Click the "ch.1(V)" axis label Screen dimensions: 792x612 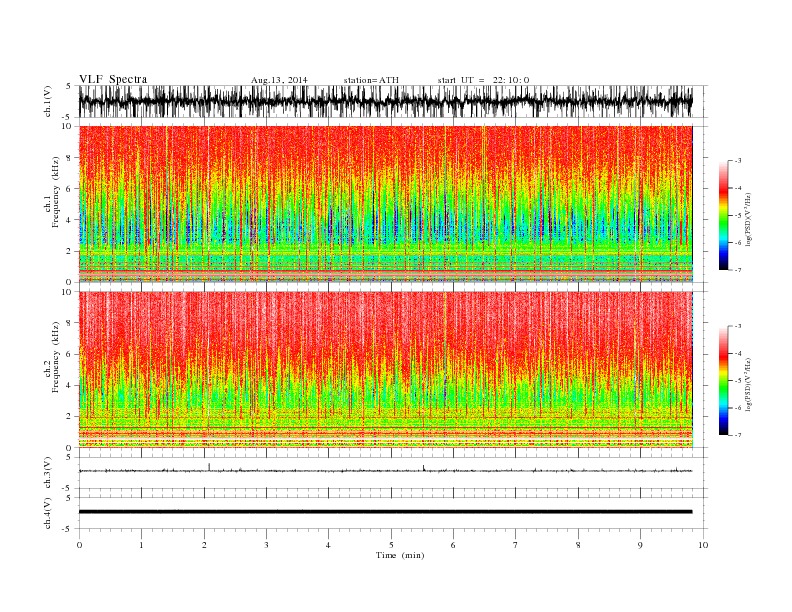tap(48, 101)
